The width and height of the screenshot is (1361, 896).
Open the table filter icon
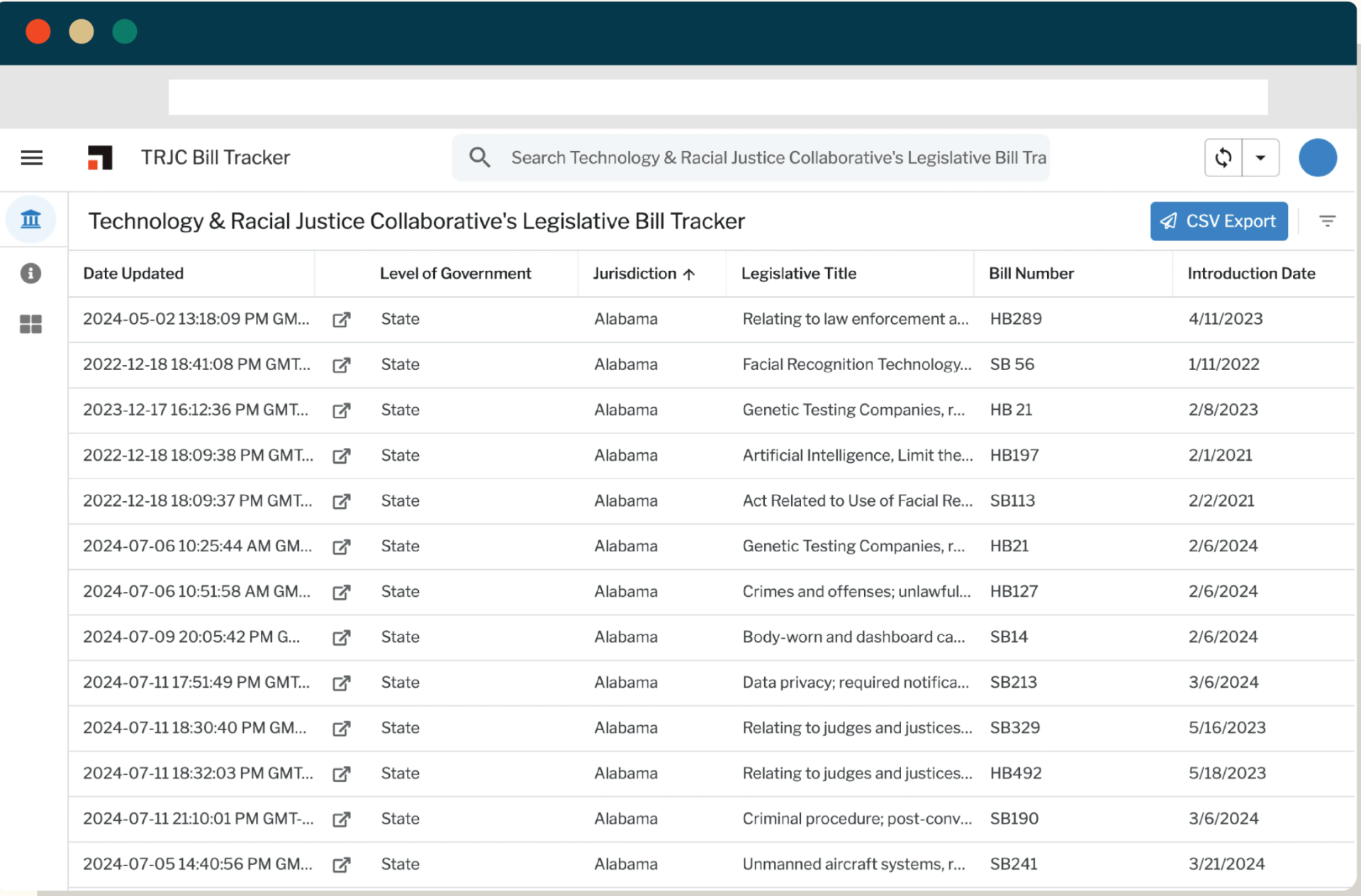click(x=1327, y=221)
